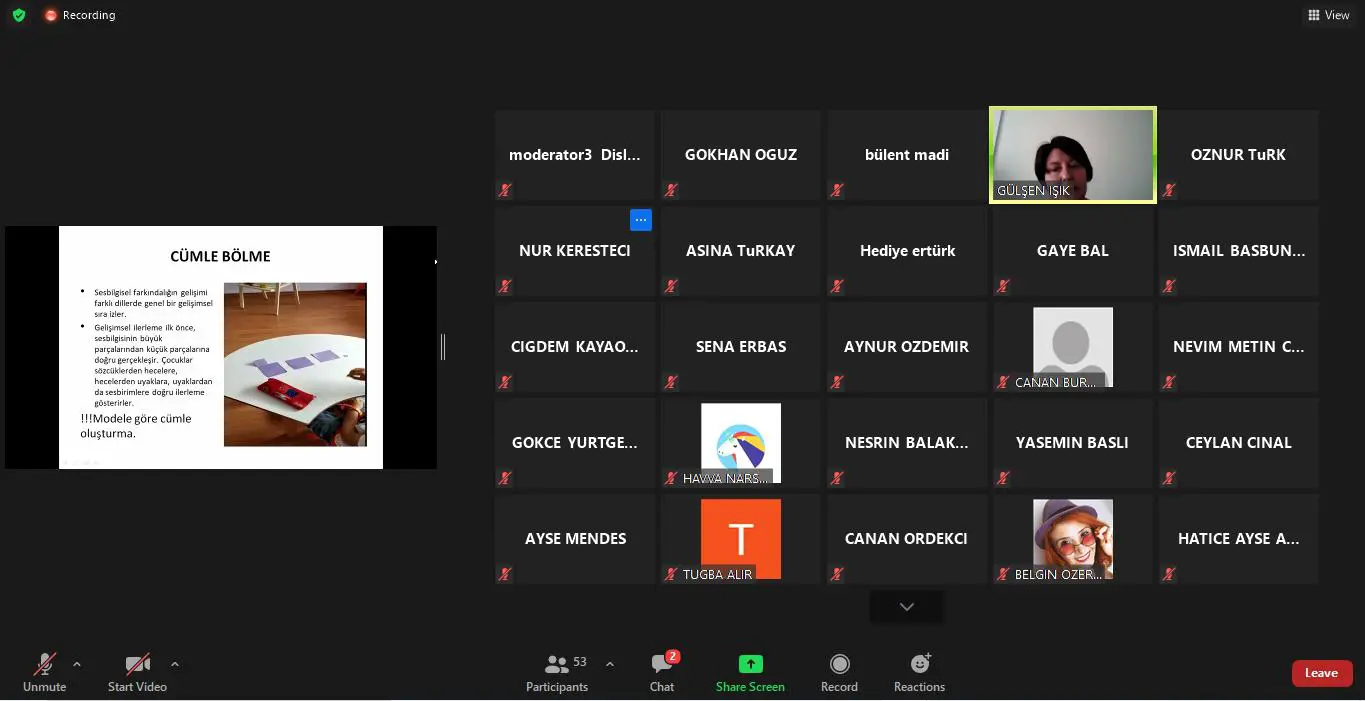Click the green encryption shield icon
The width and height of the screenshot is (1365, 701).
(18, 15)
